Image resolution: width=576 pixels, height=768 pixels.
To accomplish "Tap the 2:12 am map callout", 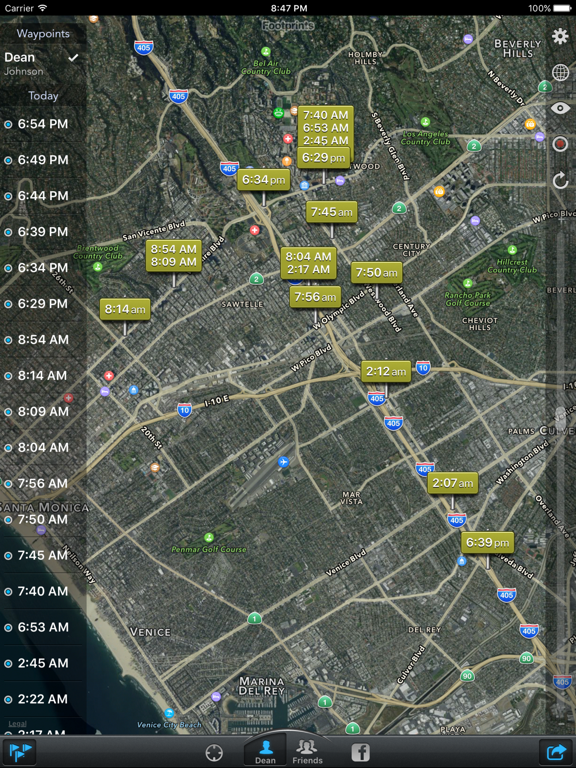I will point(386,372).
